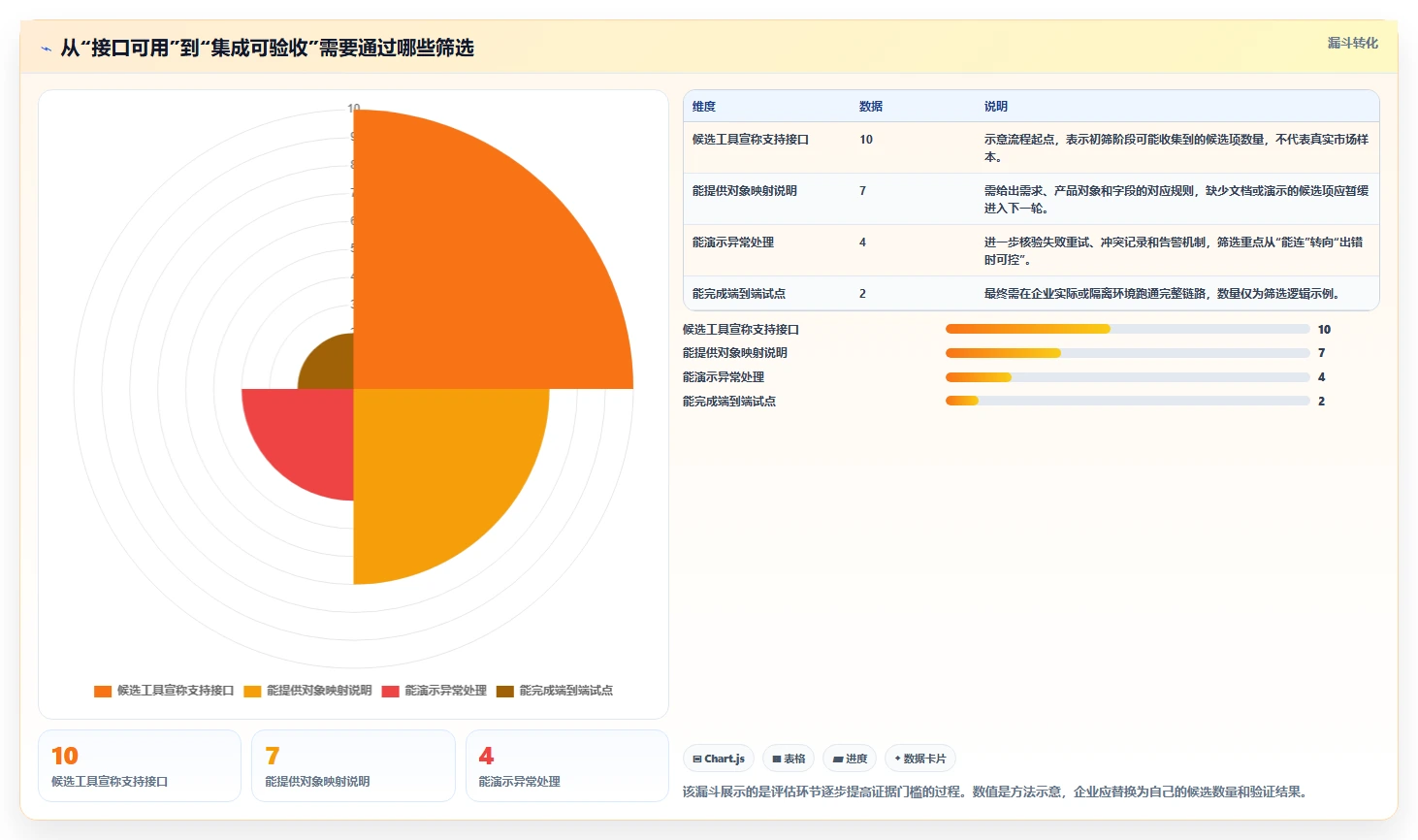Click description starting 需给出需求
The image size is (1418, 840).
click(1176, 200)
